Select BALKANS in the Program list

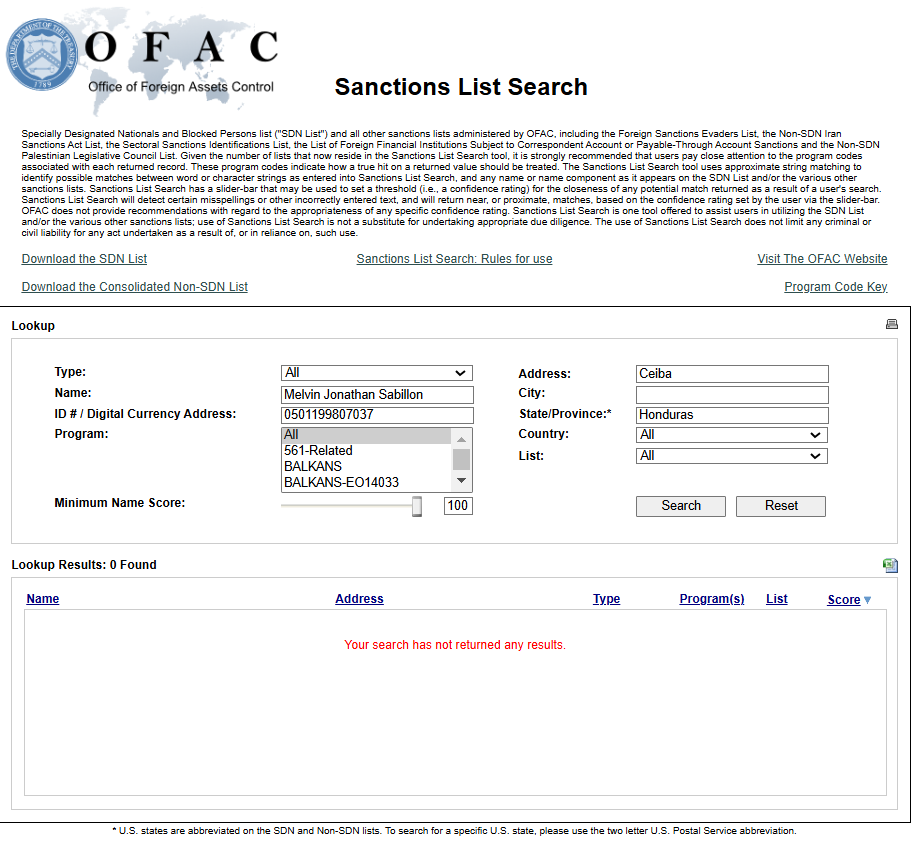(x=313, y=466)
